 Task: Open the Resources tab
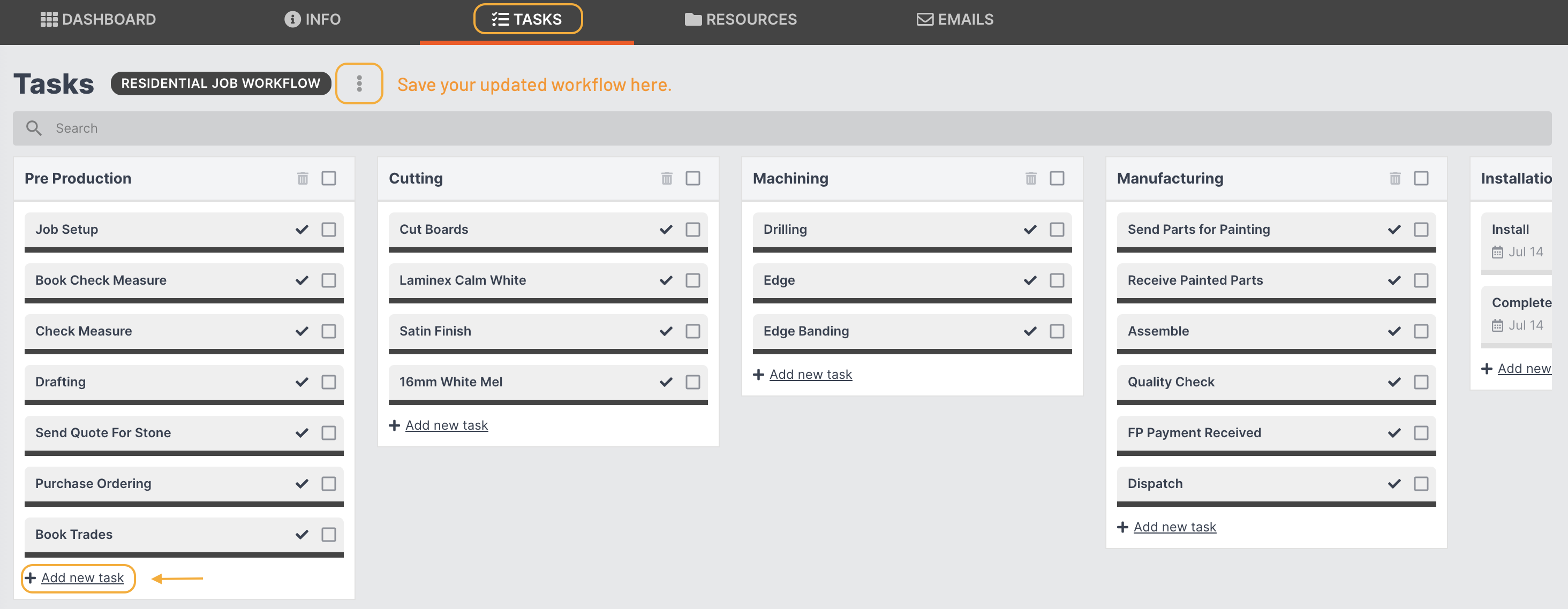tap(740, 19)
